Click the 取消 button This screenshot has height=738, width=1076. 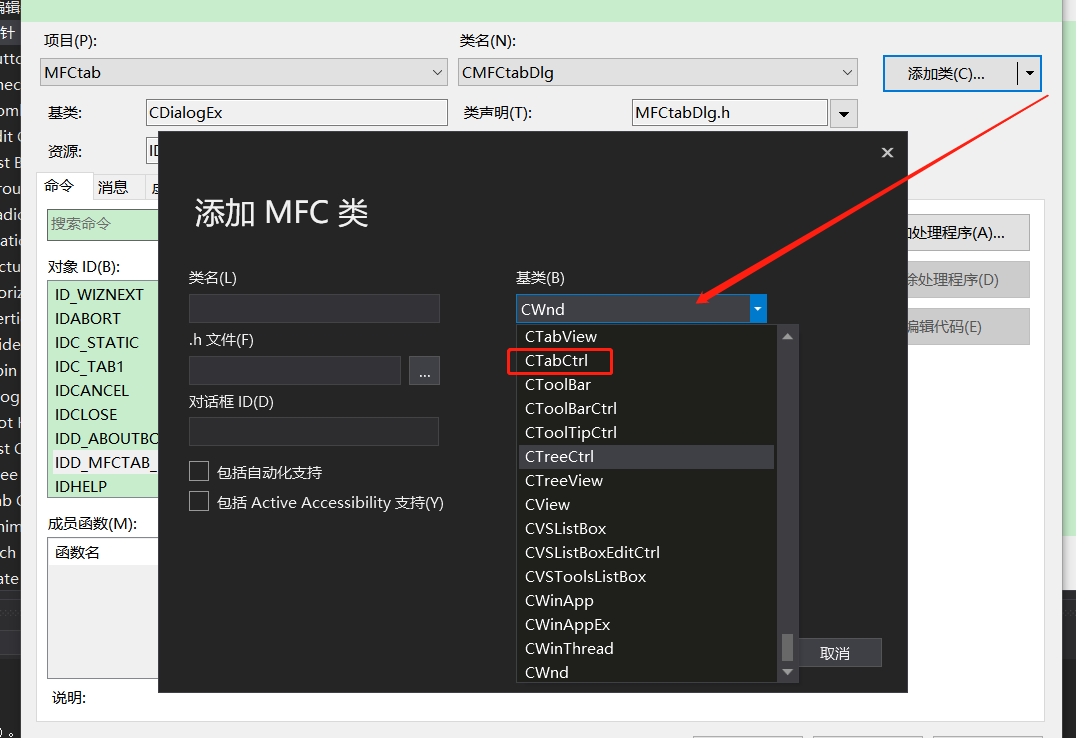[x=839, y=652]
